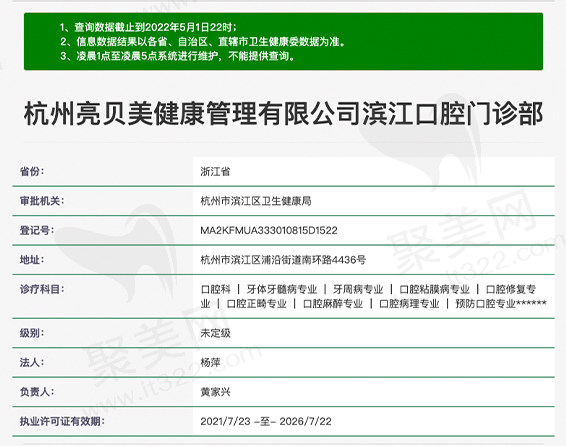Click the second notice line about 卫生健康委数据

[203, 42]
